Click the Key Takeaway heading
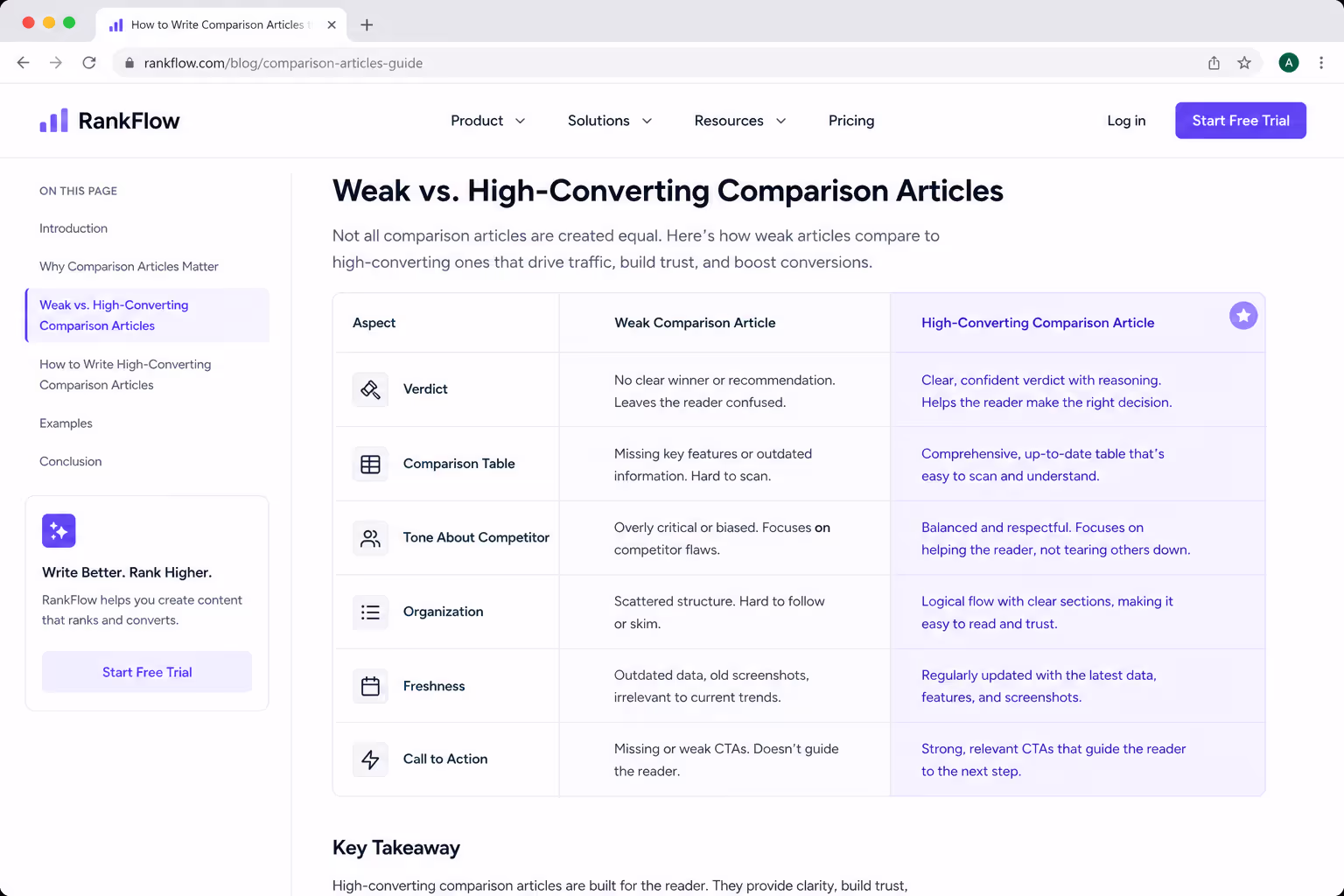This screenshot has height=896, width=1344. tap(396, 848)
